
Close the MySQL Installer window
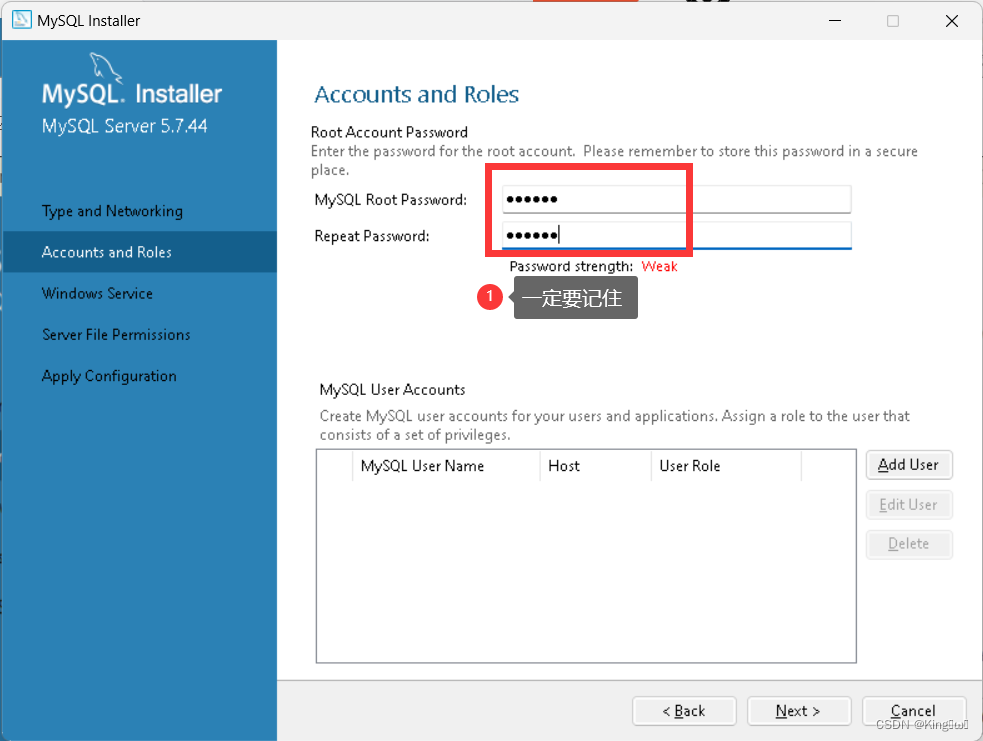coord(952,21)
